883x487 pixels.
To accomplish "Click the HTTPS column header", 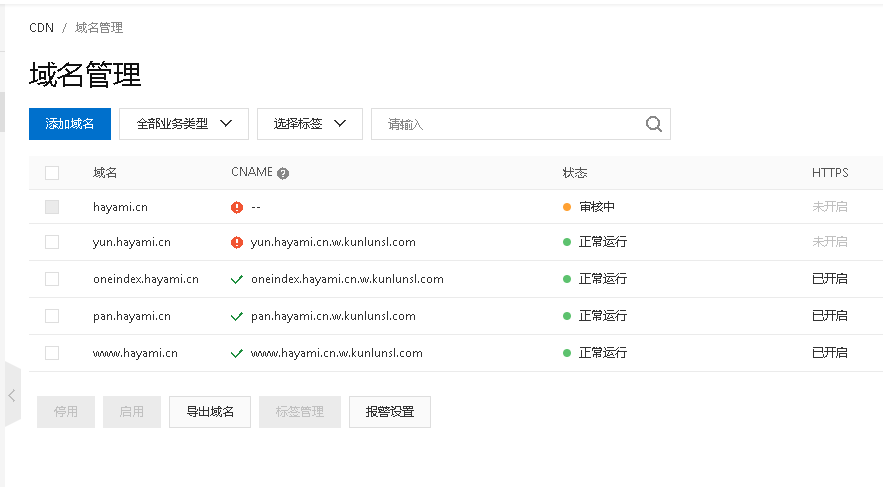I will tap(830, 173).
